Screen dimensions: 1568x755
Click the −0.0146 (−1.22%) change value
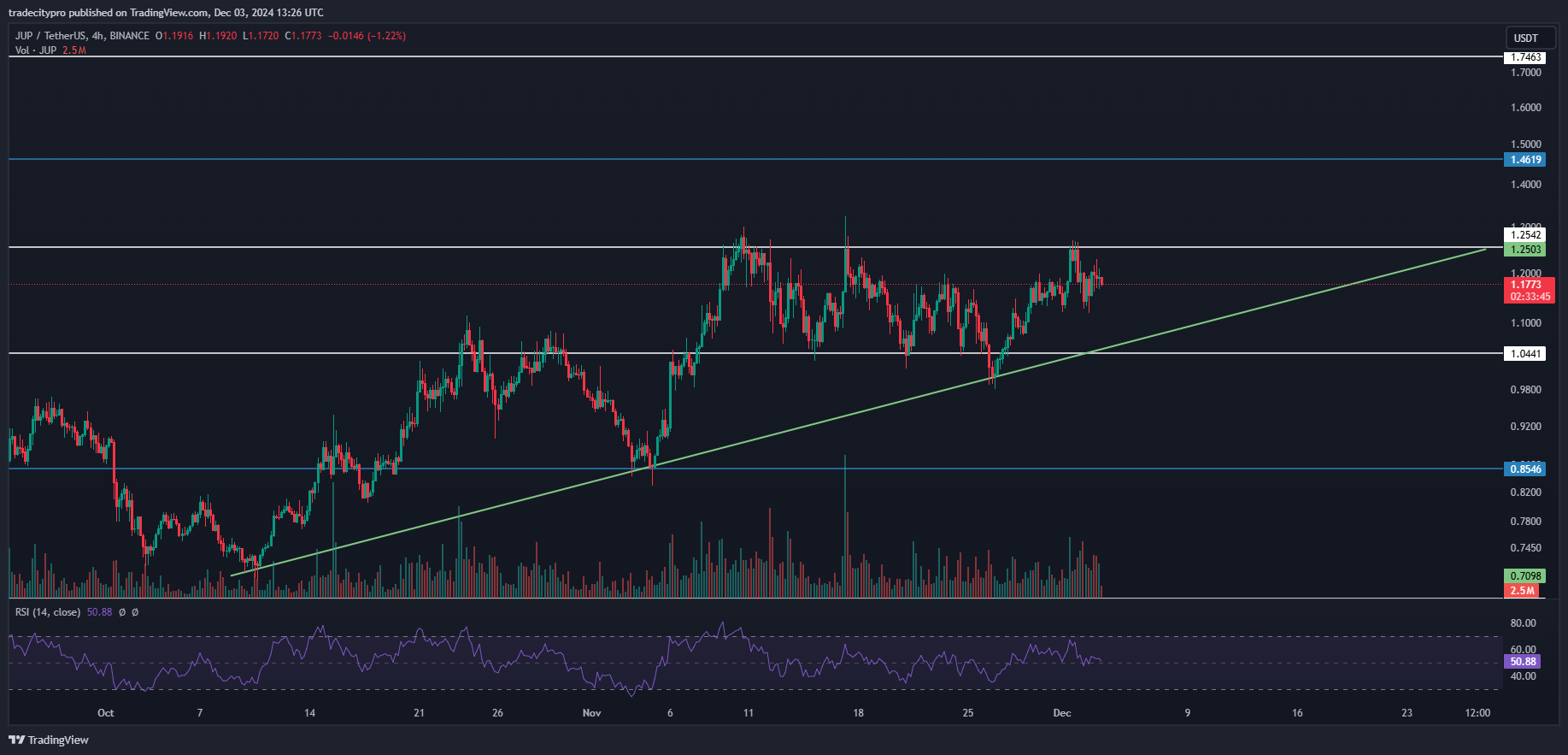tap(367, 36)
